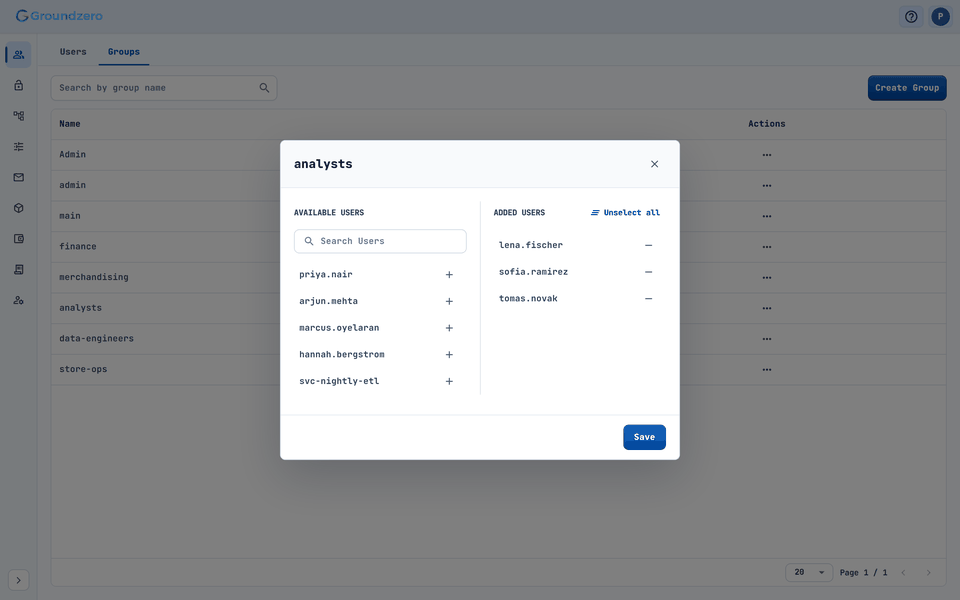Focus the Search by group name field
Image resolution: width=960 pixels, height=600 pixels.
(163, 88)
